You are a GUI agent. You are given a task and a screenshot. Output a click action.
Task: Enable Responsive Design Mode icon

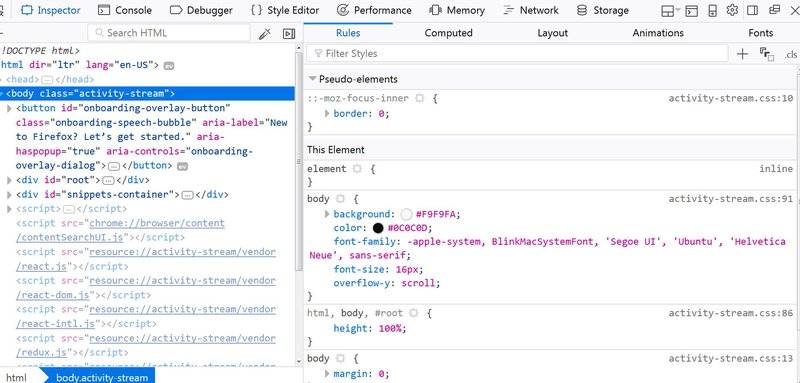(x=713, y=11)
